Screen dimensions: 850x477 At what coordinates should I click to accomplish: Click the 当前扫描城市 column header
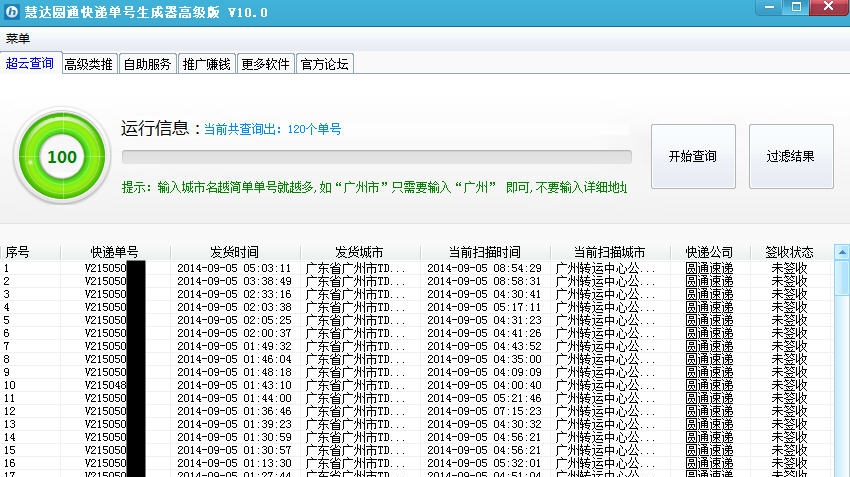pyautogui.click(x=609, y=252)
